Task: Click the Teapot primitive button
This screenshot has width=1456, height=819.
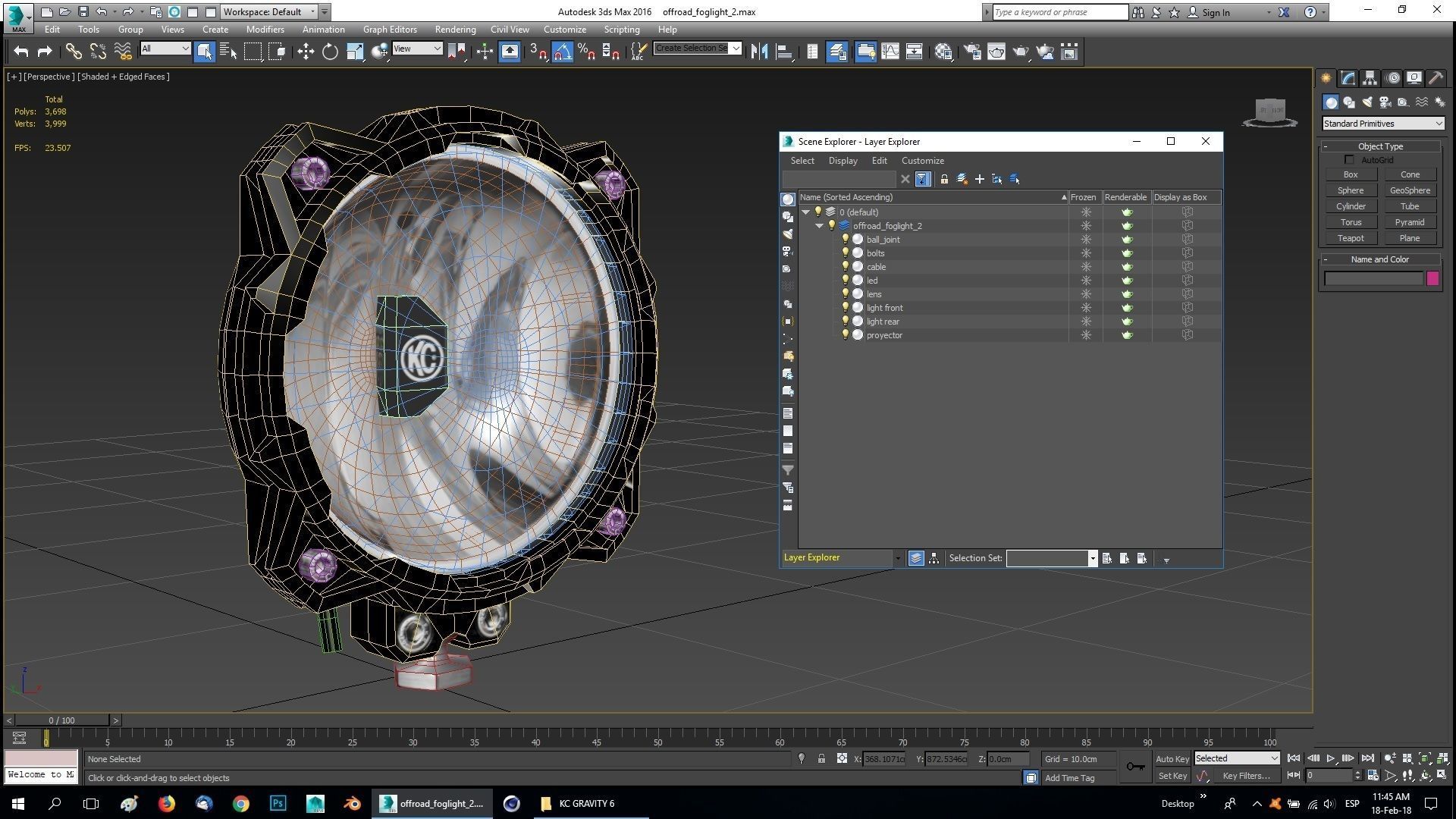Action: point(1351,238)
